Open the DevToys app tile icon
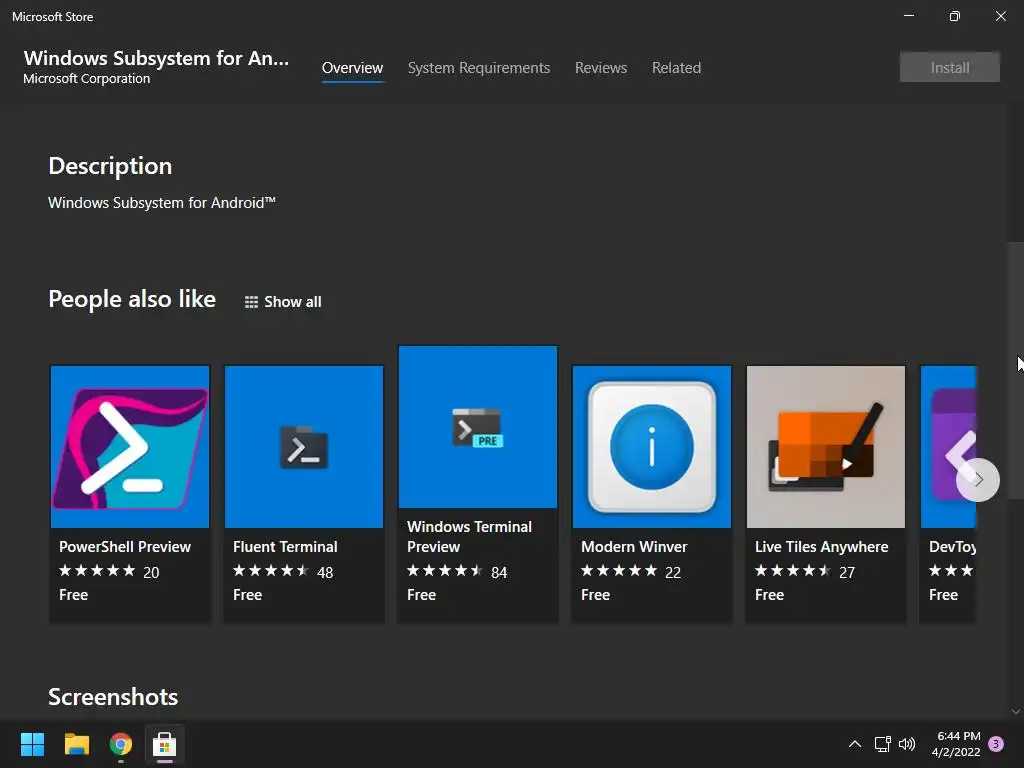 [948, 447]
